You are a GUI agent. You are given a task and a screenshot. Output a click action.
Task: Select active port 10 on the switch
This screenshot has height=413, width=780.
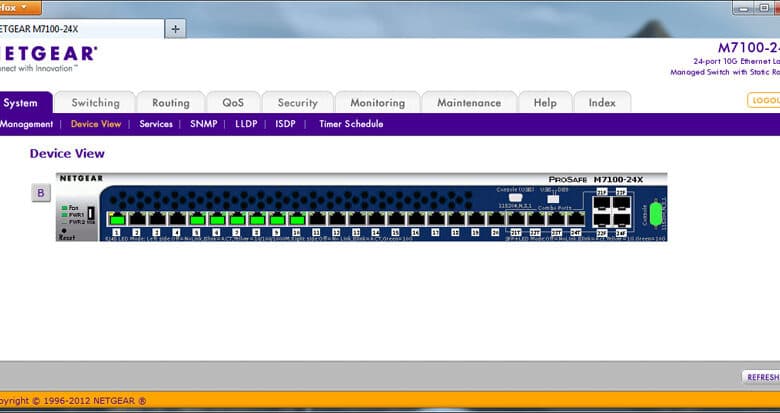(297, 218)
